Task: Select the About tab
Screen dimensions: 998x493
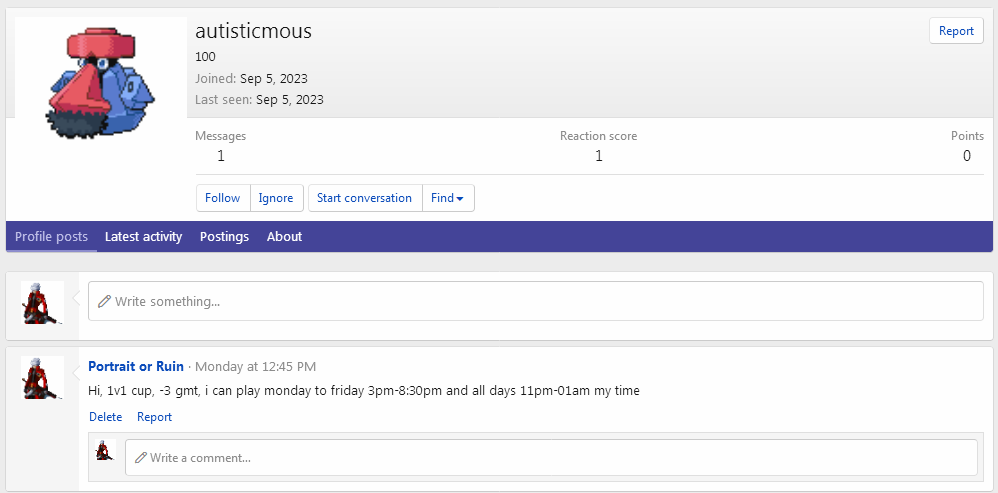Action: point(284,237)
